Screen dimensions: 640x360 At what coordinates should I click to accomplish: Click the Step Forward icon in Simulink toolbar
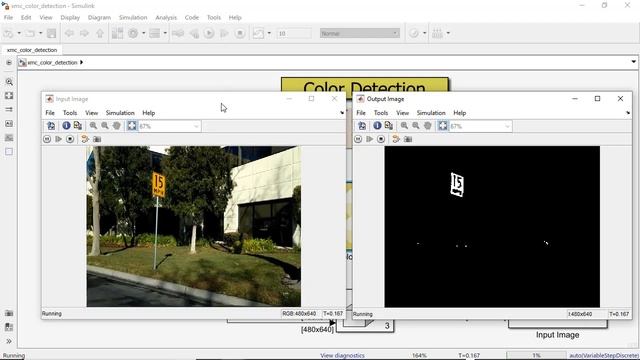[x=224, y=33]
